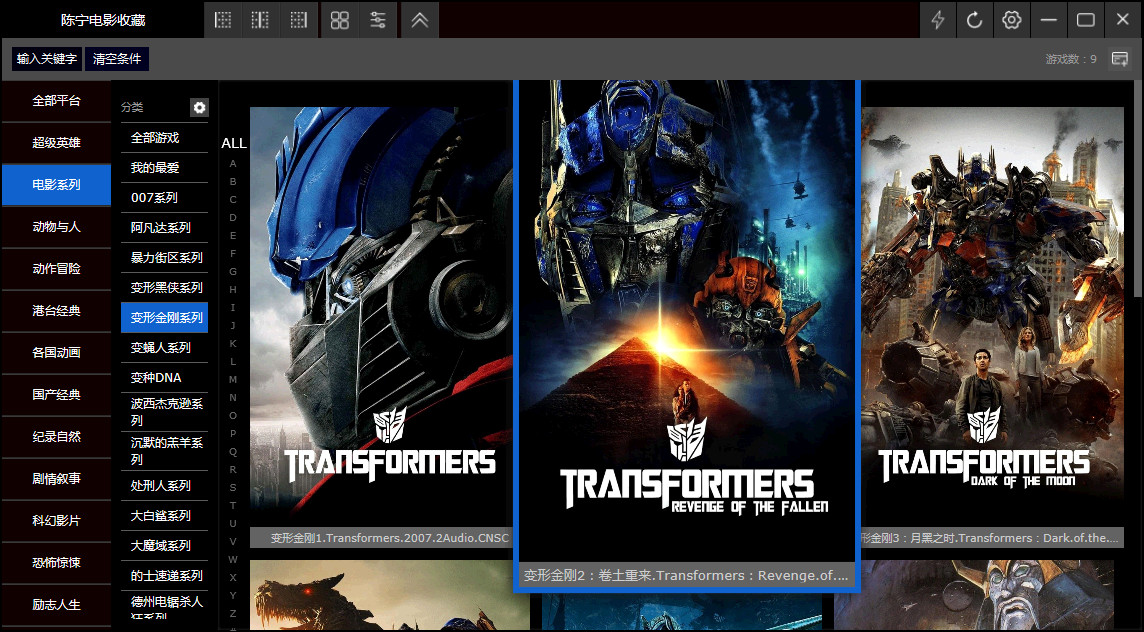The image size is (1144, 632).
Task: Open the category settings gear beside 分类
Action: click(199, 107)
